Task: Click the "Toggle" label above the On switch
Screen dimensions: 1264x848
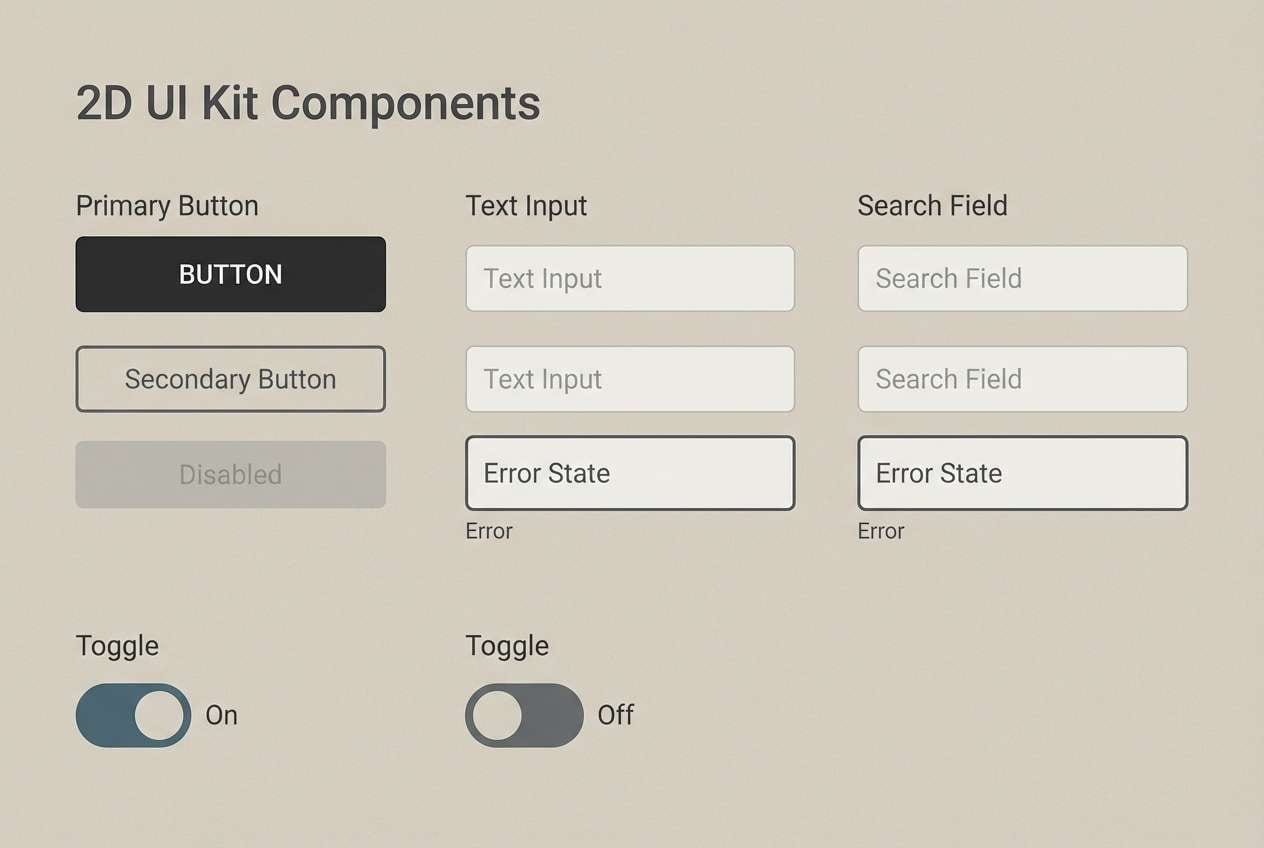Action: point(117,646)
